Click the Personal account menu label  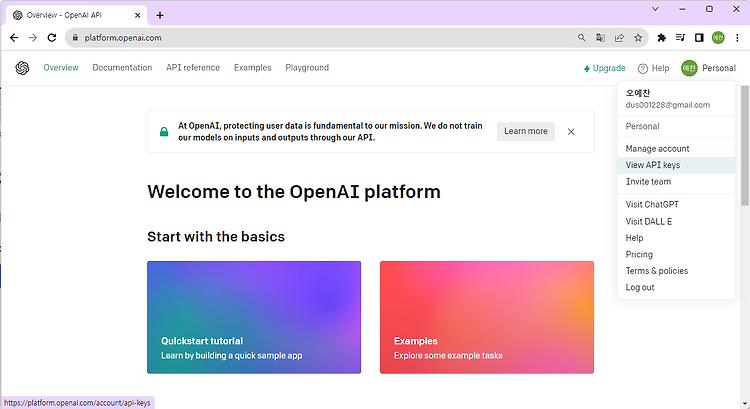pos(719,68)
